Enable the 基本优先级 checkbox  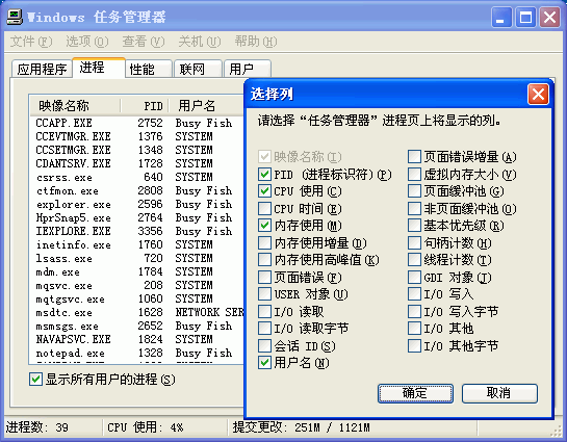[414, 225]
